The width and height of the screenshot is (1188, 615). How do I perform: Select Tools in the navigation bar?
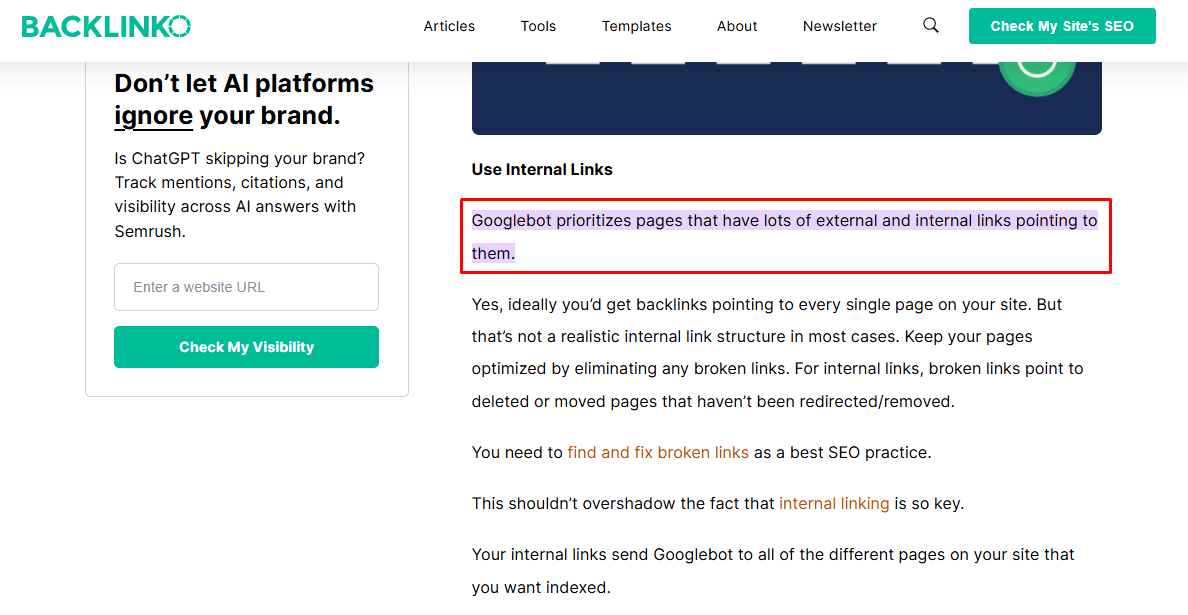pyautogui.click(x=538, y=26)
